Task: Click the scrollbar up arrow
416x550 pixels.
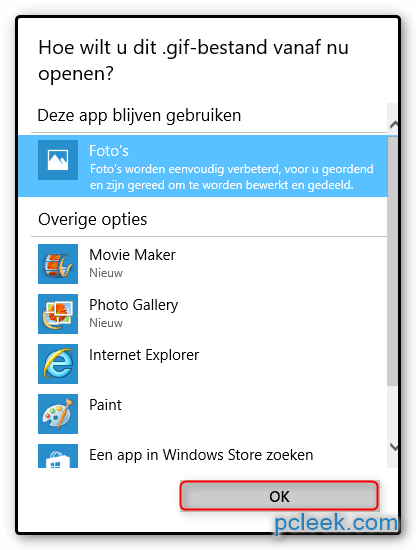Action: (x=394, y=124)
